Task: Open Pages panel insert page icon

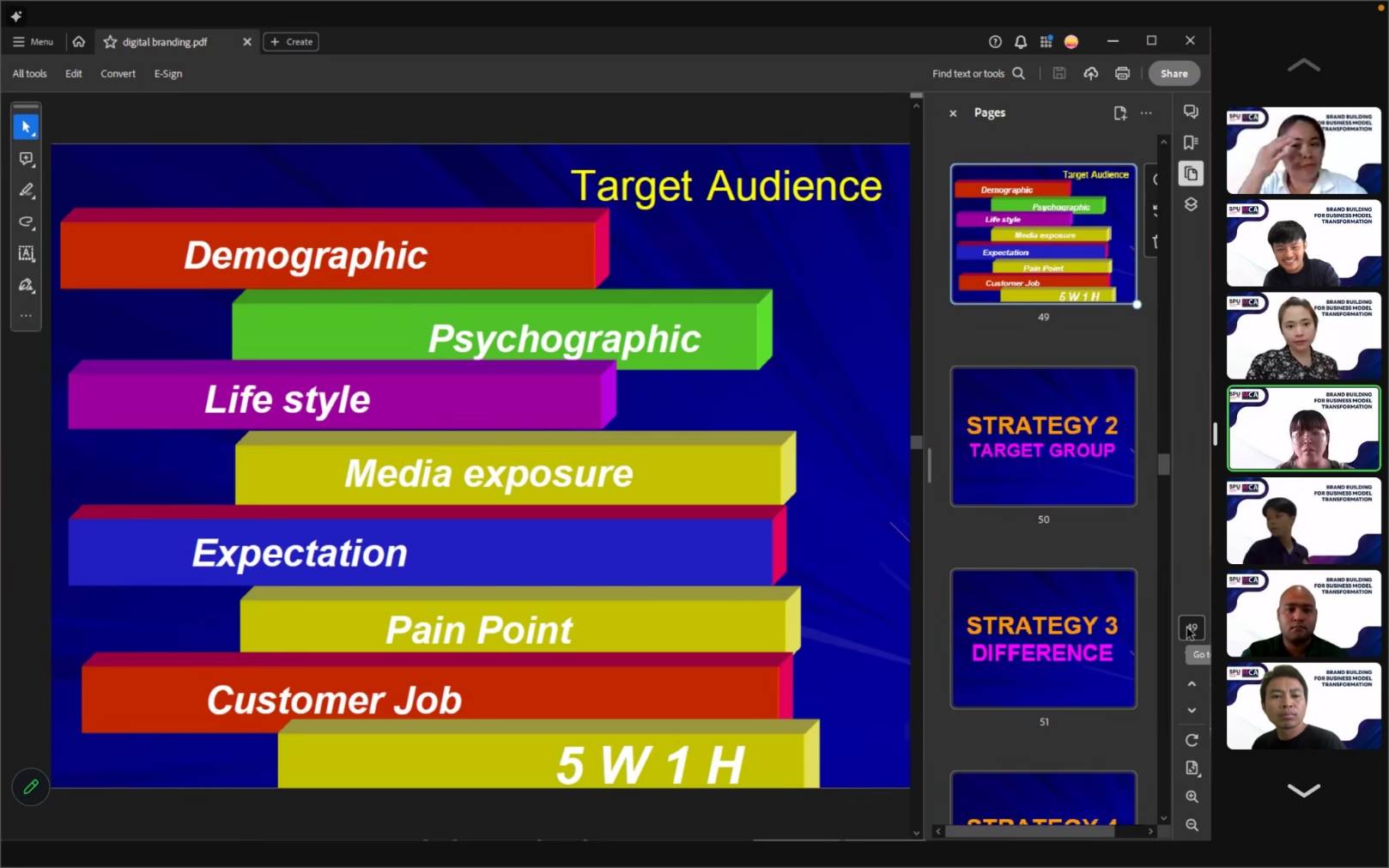Action: [x=1119, y=113]
